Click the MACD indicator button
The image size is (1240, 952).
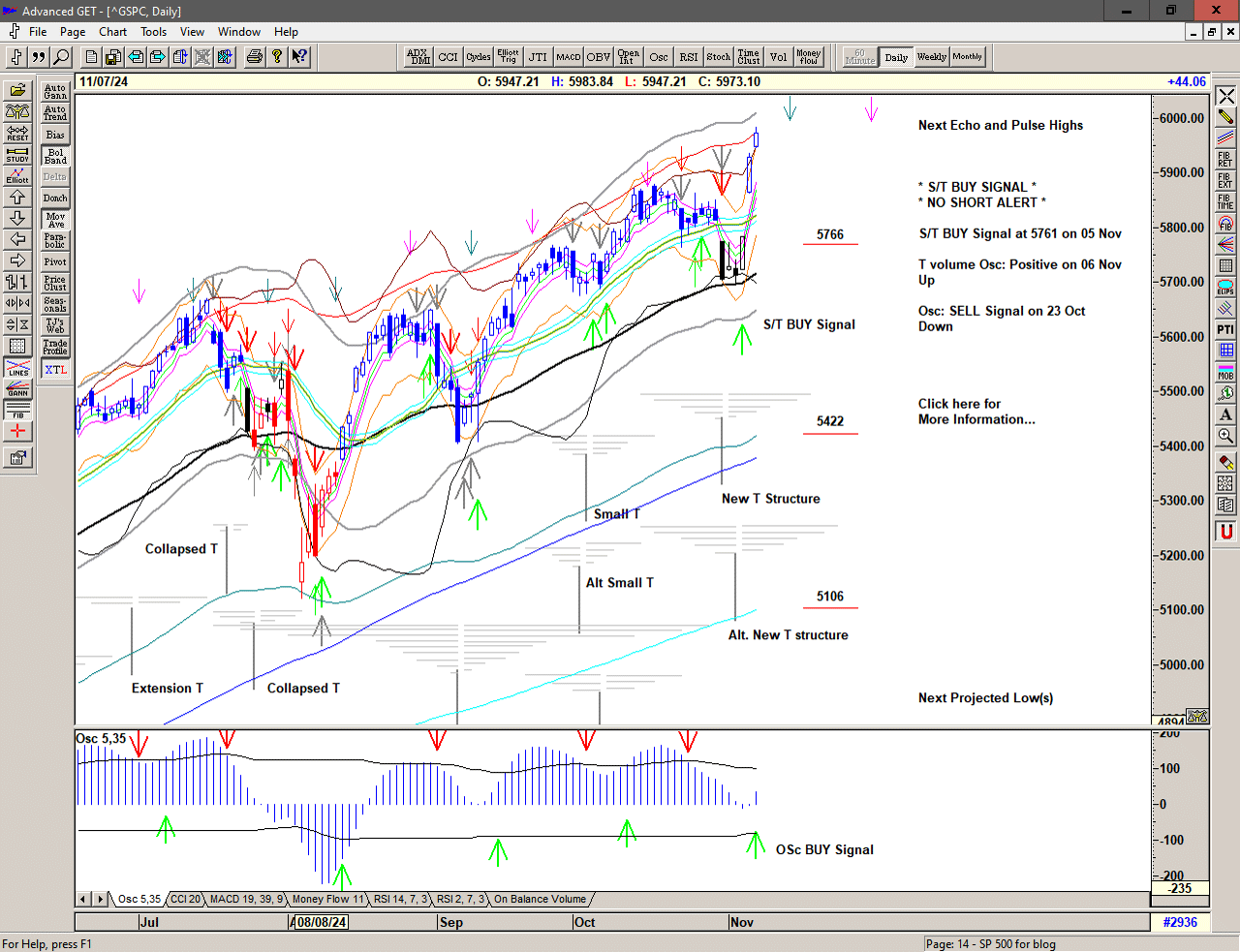(x=569, y=57)
